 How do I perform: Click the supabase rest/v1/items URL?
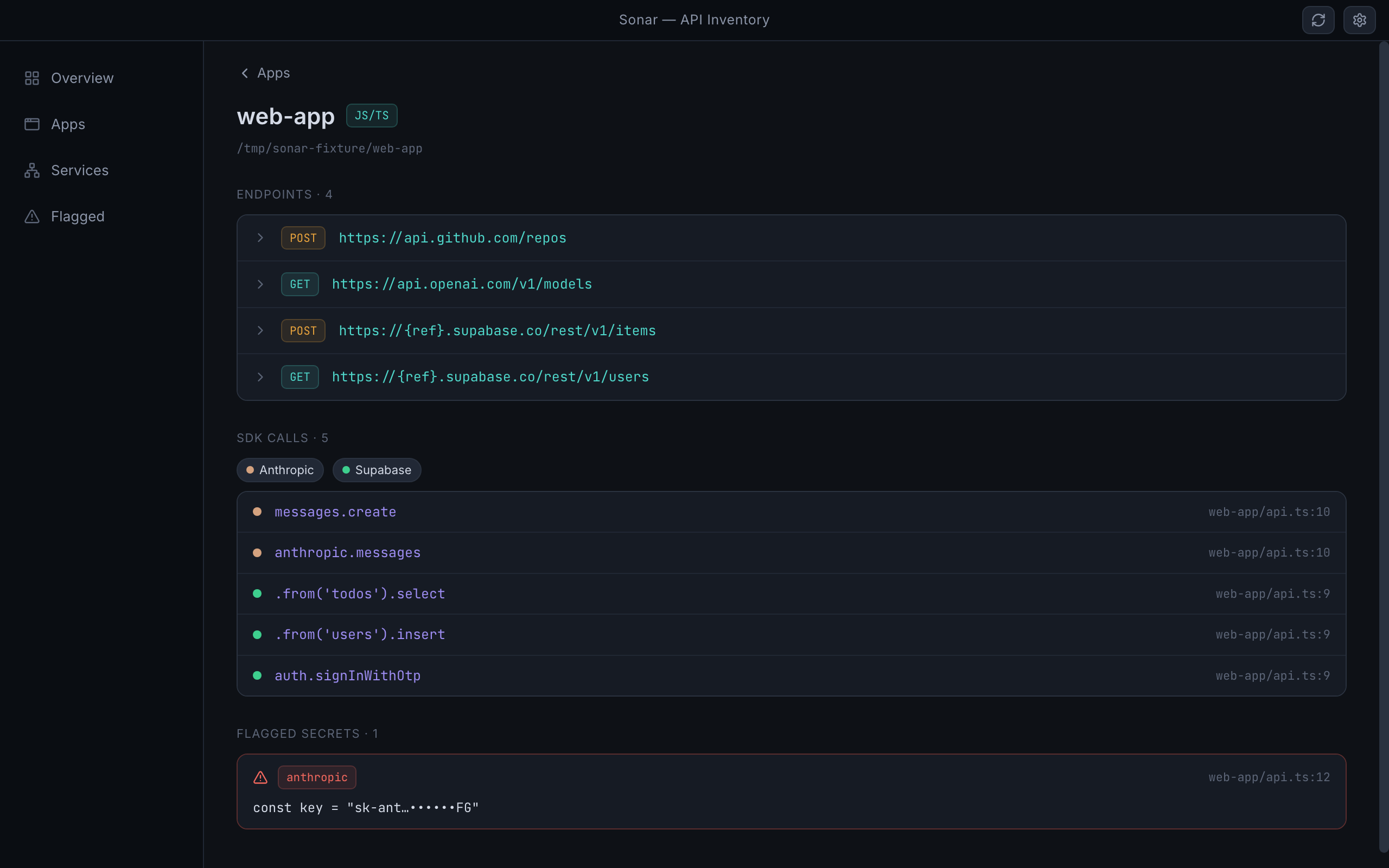coord(498,331)
